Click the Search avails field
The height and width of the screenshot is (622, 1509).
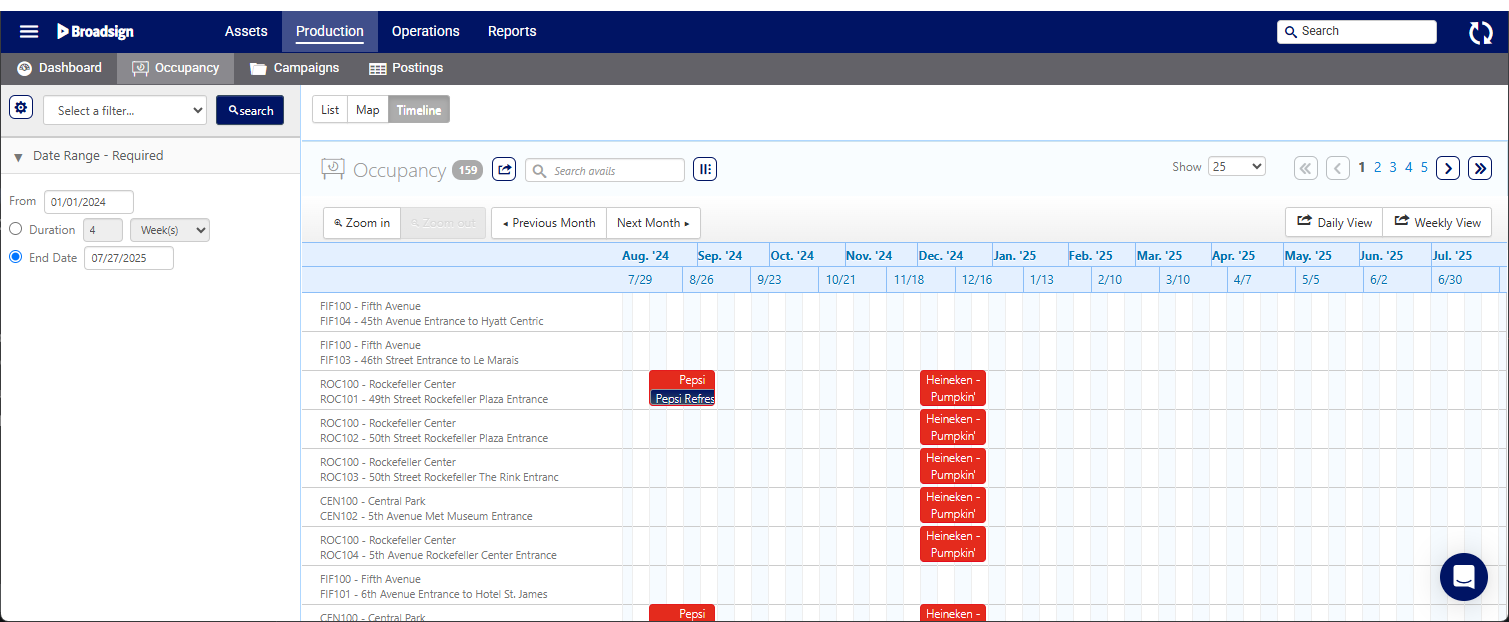pyautogui.click(x=605, y=170)
